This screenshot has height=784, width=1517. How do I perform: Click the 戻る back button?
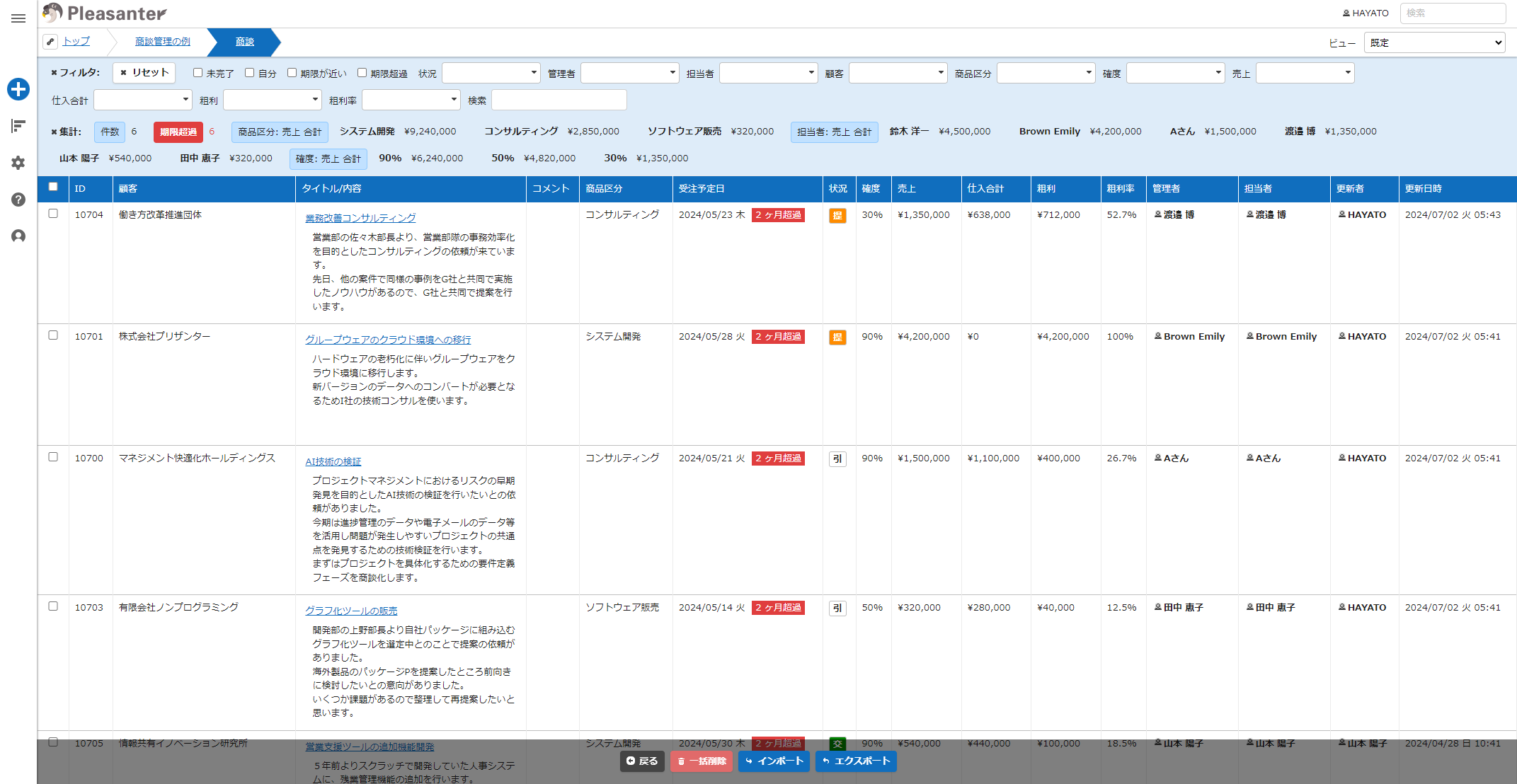click(642, 761)
